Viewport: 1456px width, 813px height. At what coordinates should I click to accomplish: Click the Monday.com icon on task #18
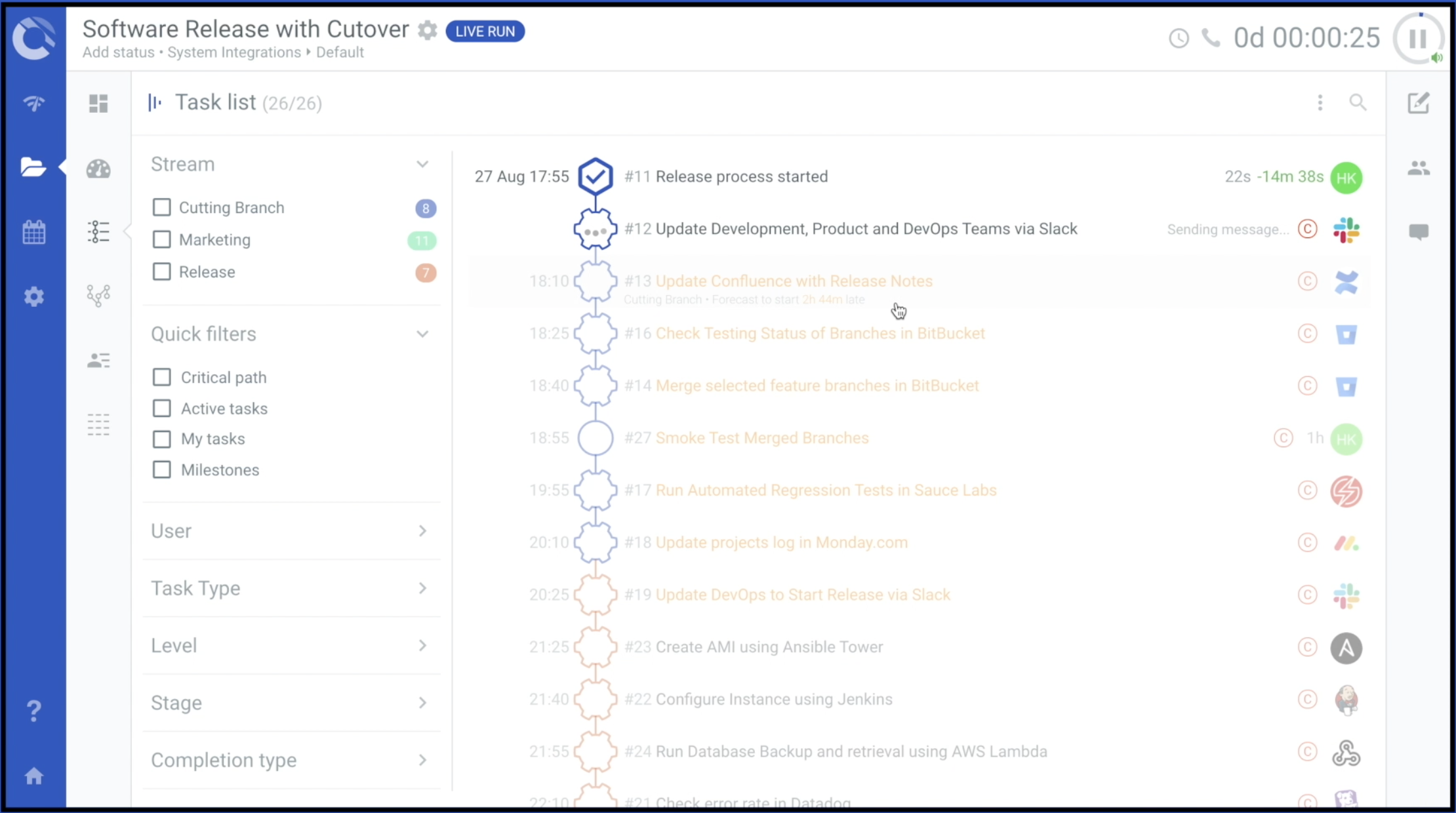[x=1346, y=543]
